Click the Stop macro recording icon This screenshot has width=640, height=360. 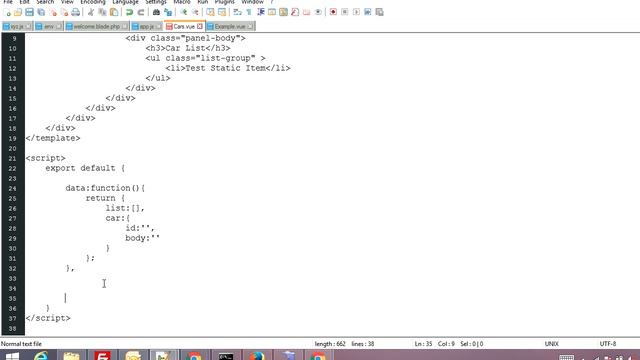click(x=345, y=12)
